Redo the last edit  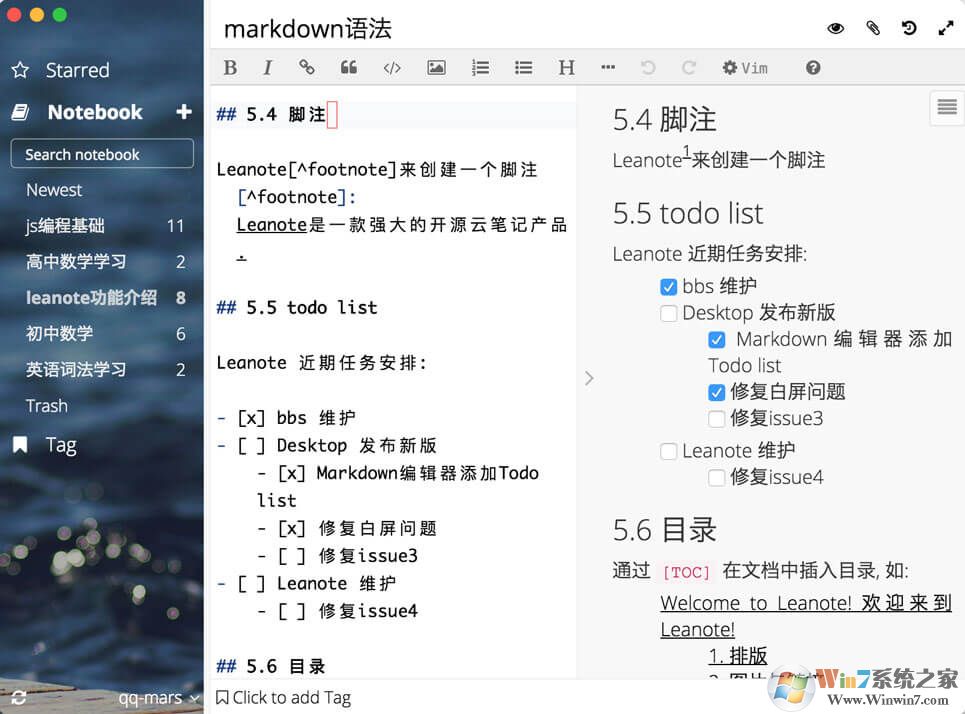689,68
